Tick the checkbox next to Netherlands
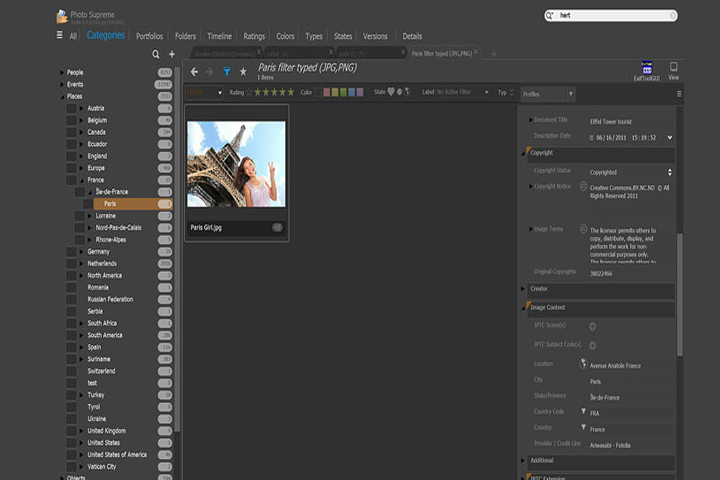Viewport: 720px width, 480px height. point(71,264)
